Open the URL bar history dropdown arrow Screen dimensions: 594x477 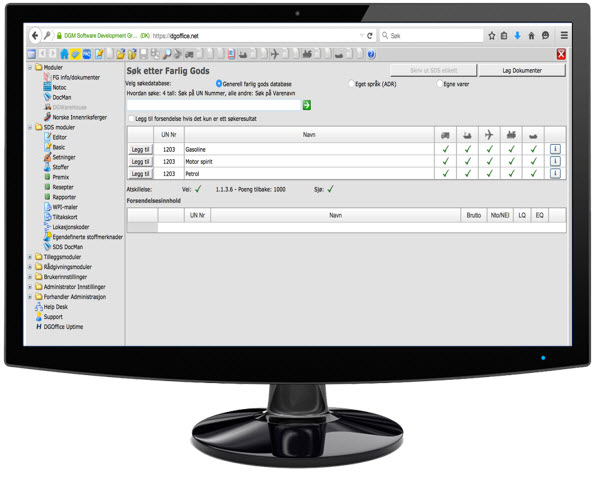click(x=361, y=36)
